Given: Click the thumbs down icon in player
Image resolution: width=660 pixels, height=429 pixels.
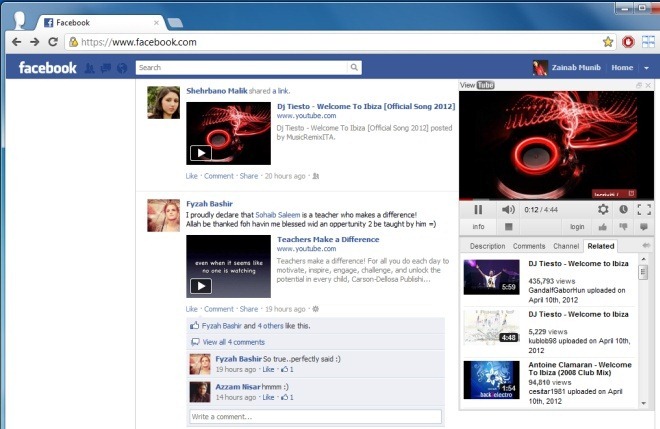Looking at the screenshot, I should 623,227.
